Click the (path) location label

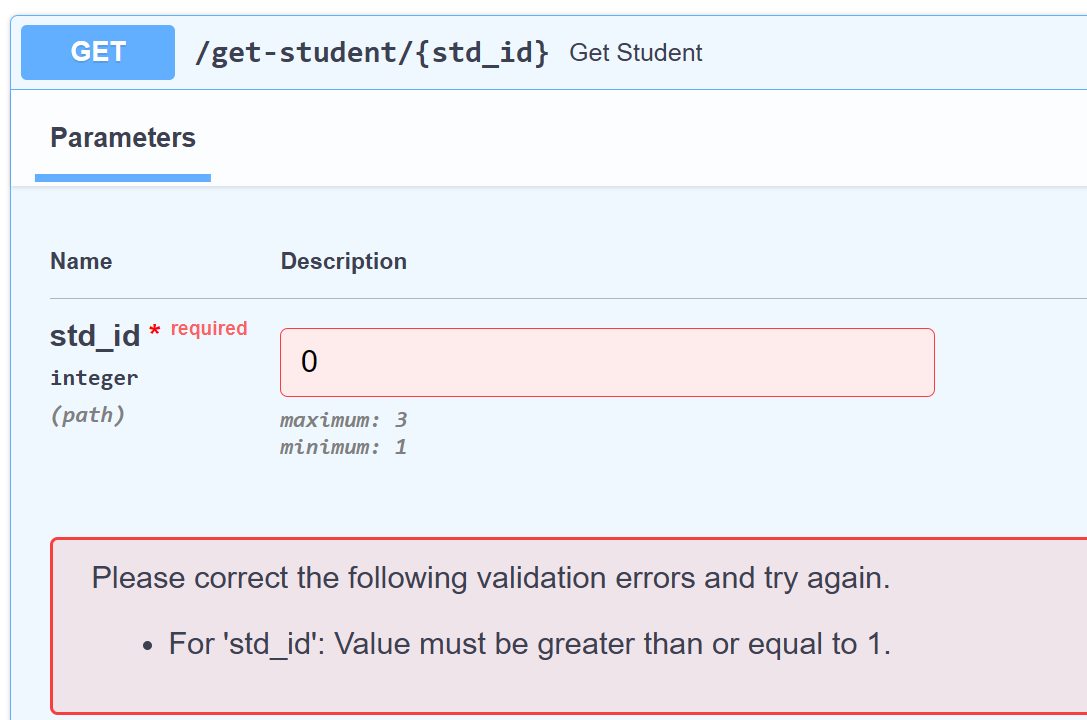pos(87,415)
